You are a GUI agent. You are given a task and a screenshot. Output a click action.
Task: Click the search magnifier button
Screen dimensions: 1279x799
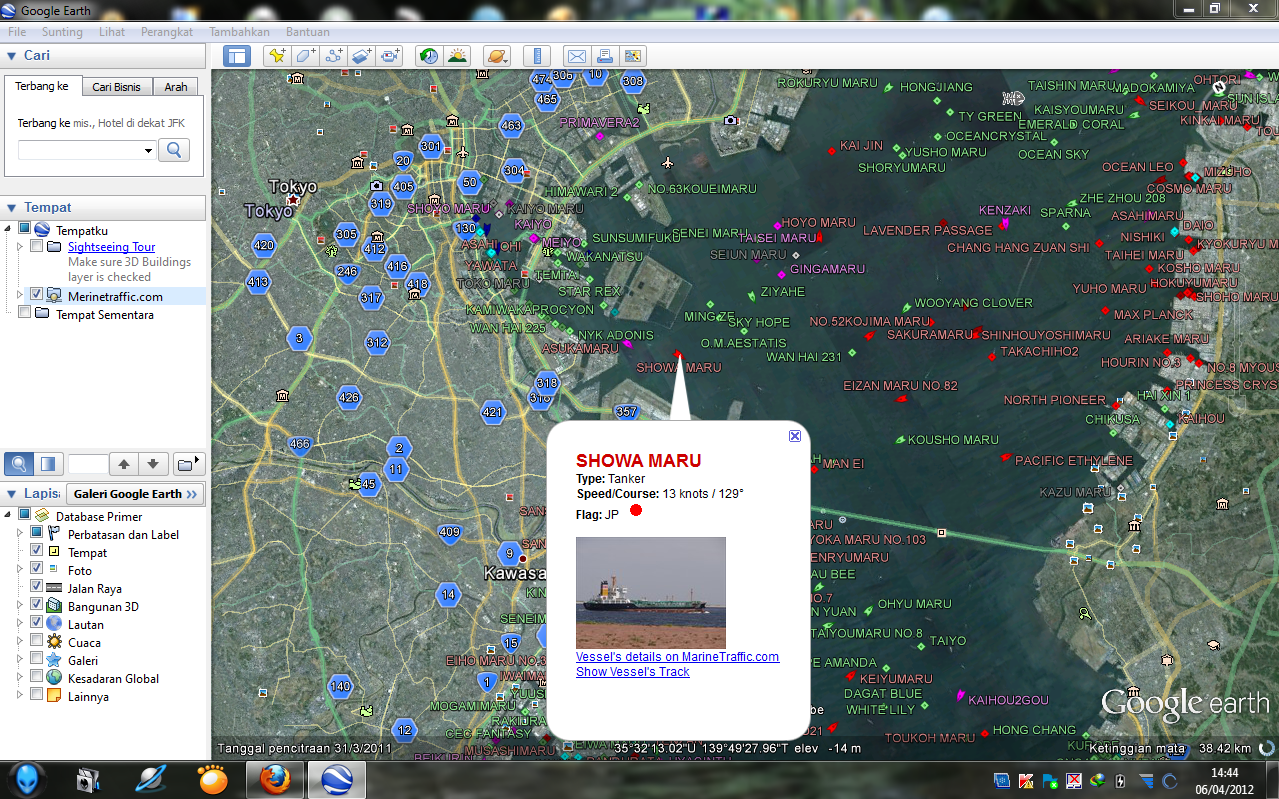[174, 150]
